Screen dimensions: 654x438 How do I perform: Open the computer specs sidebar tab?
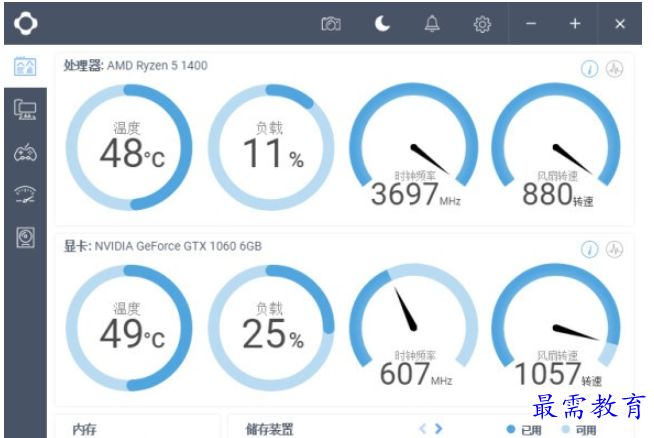[x=25, y=110]
